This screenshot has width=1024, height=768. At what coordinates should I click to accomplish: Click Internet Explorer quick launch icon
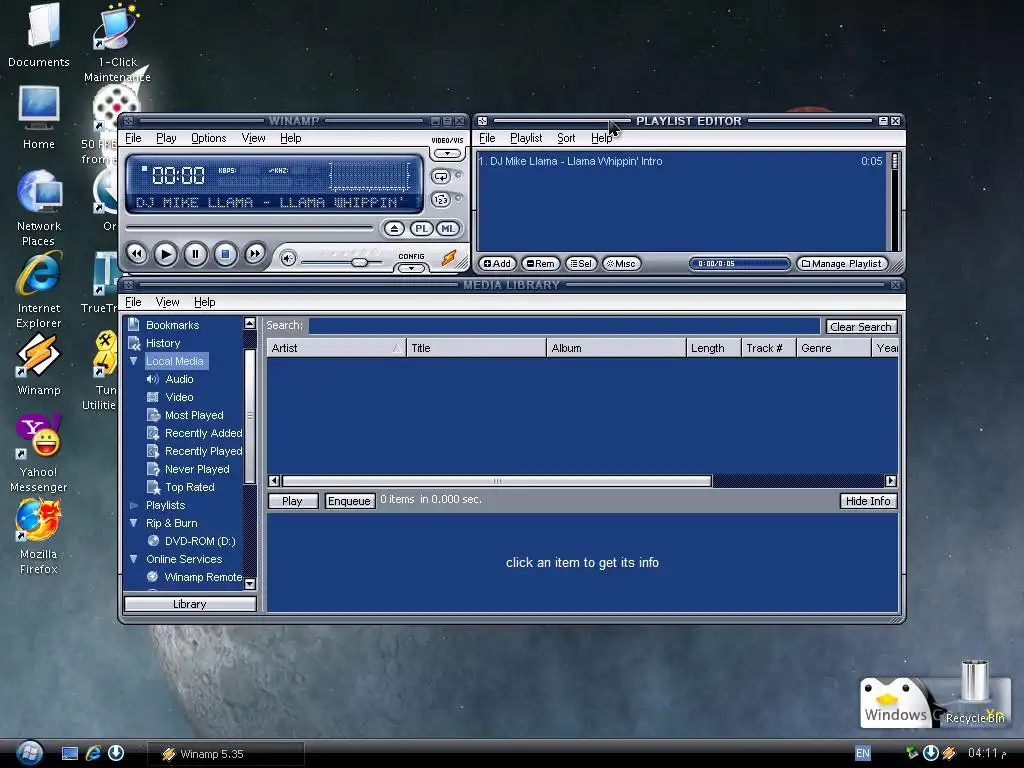pos(93,753)
